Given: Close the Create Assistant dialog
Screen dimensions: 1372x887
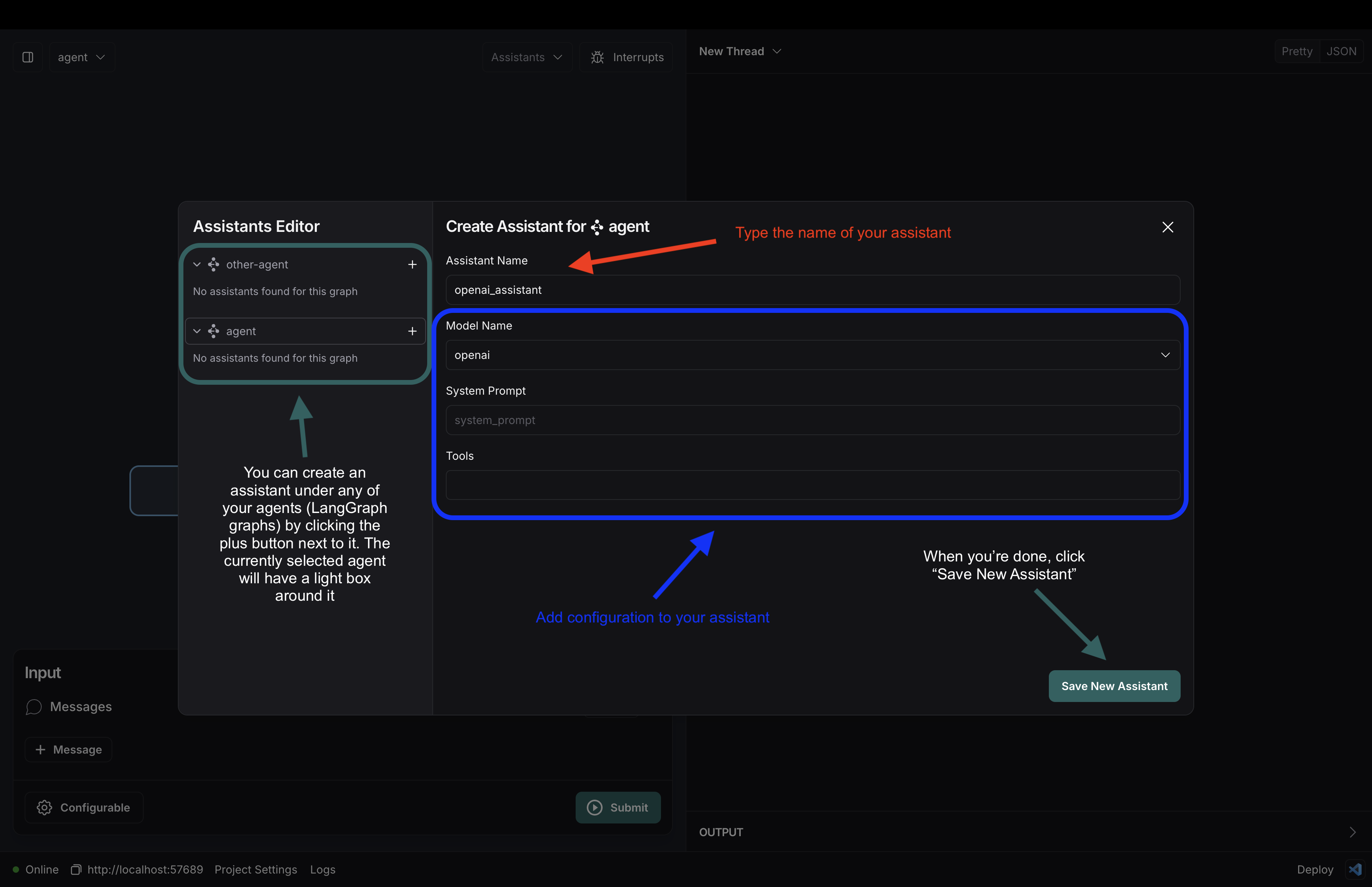Looking at the screenshot, I should [1168, 227].
